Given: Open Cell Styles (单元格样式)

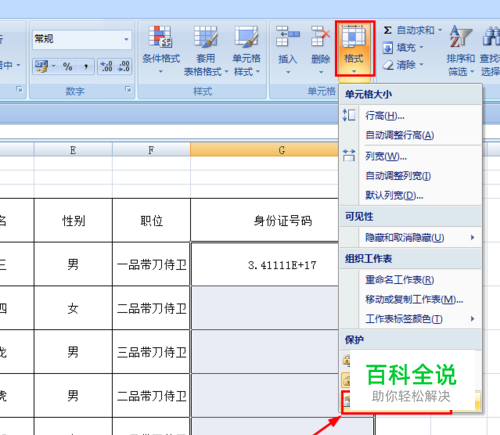Looking at the screenshot, I should point(247,50).
